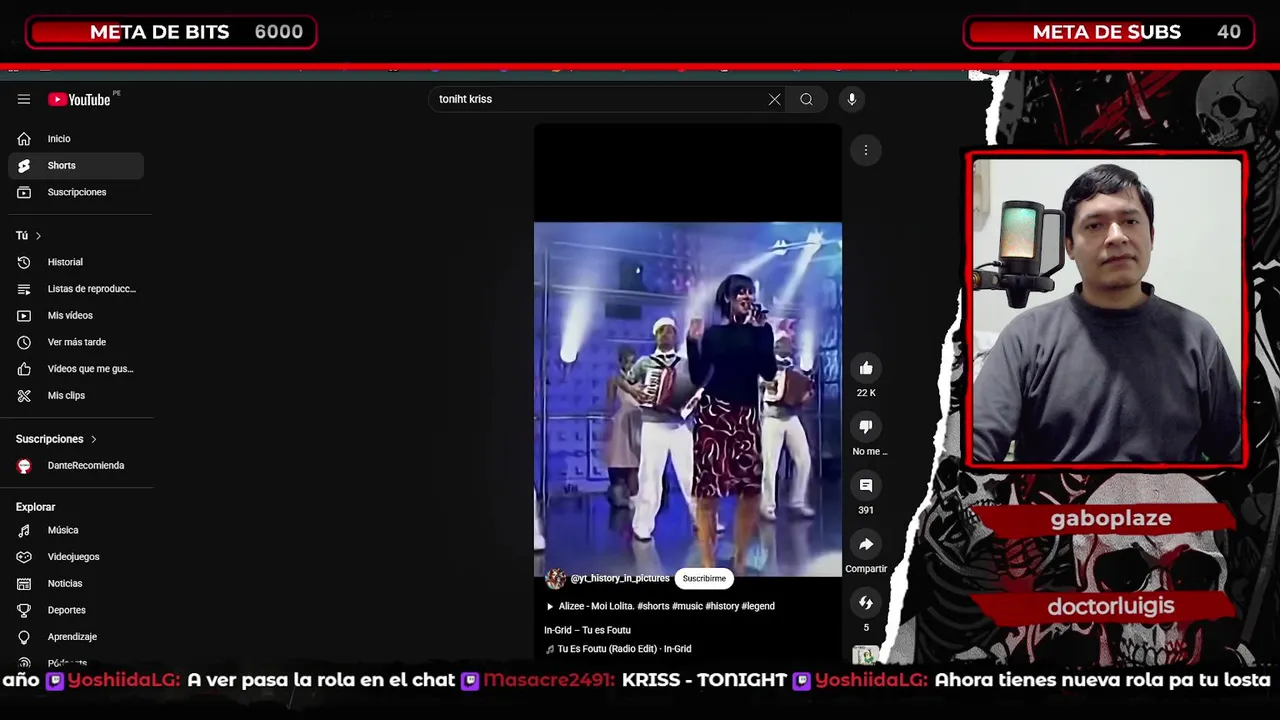Go to the YouTube home logo
Screen dimensions: 1280x720
[x=79, y=99]
